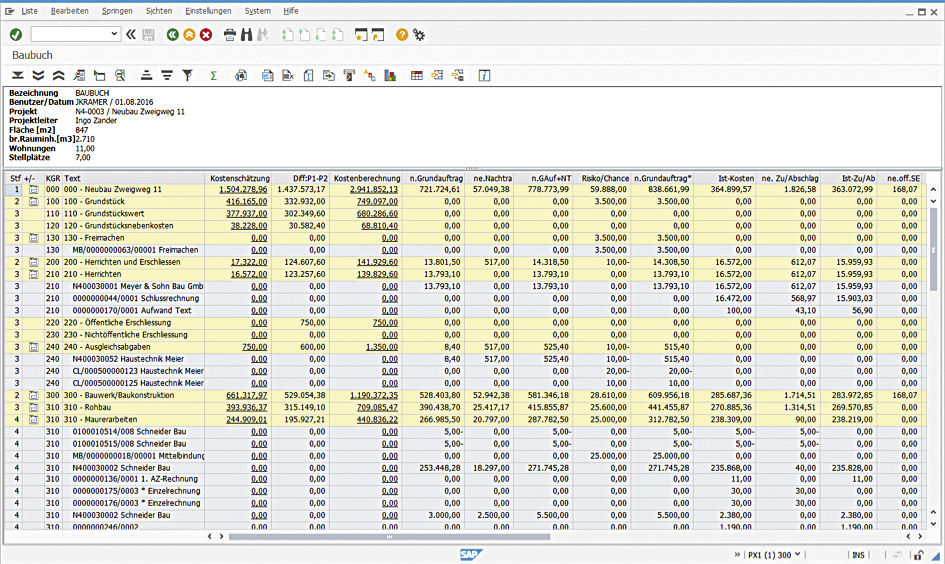Click the red Cancel icon

[x=206, y=34]
